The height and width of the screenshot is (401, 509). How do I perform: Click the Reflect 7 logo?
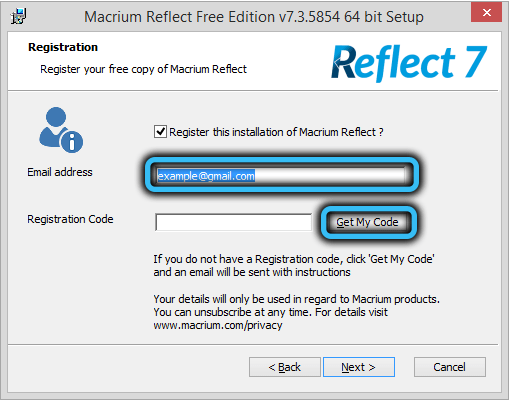click(x=409, y=62)
